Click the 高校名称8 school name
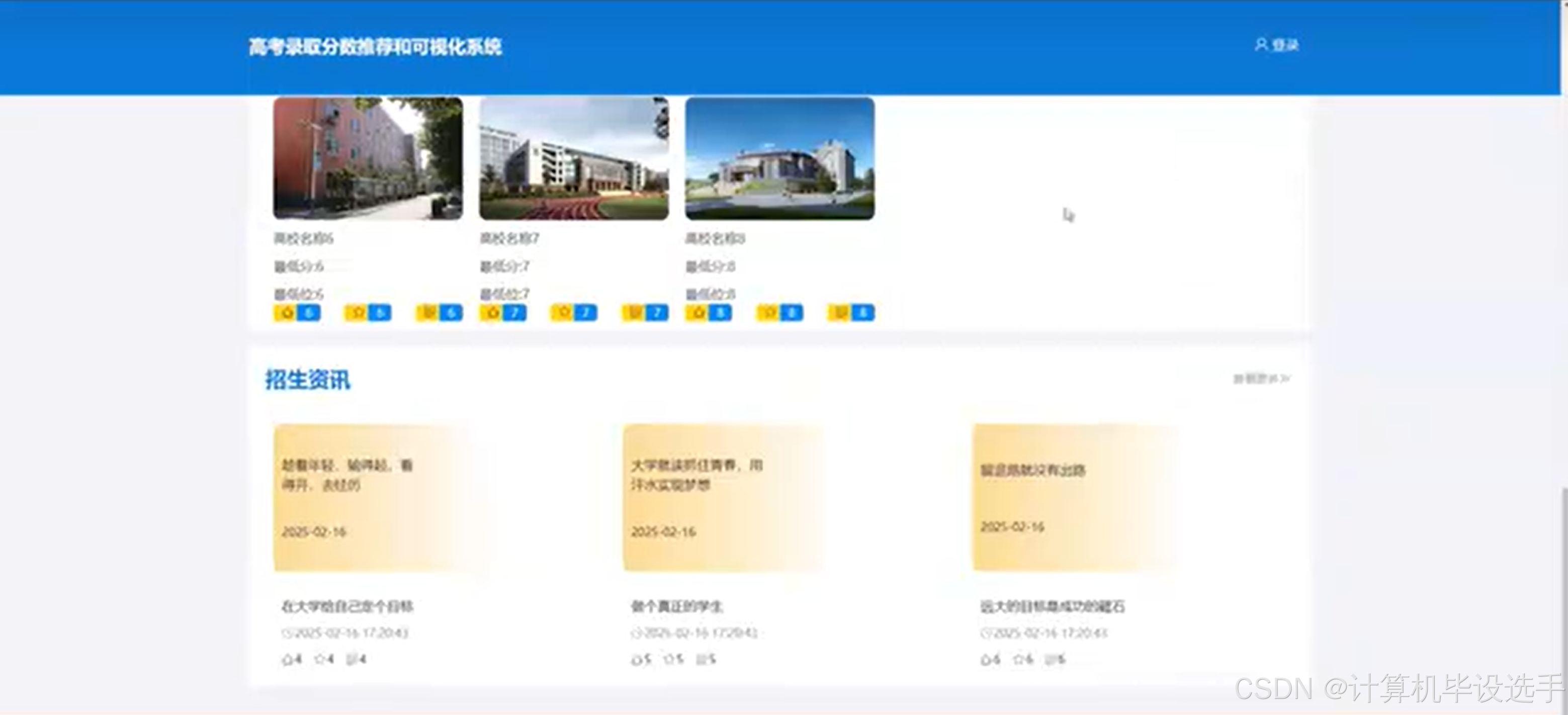This screenshot has width=1568, height=715. [715, 238]
